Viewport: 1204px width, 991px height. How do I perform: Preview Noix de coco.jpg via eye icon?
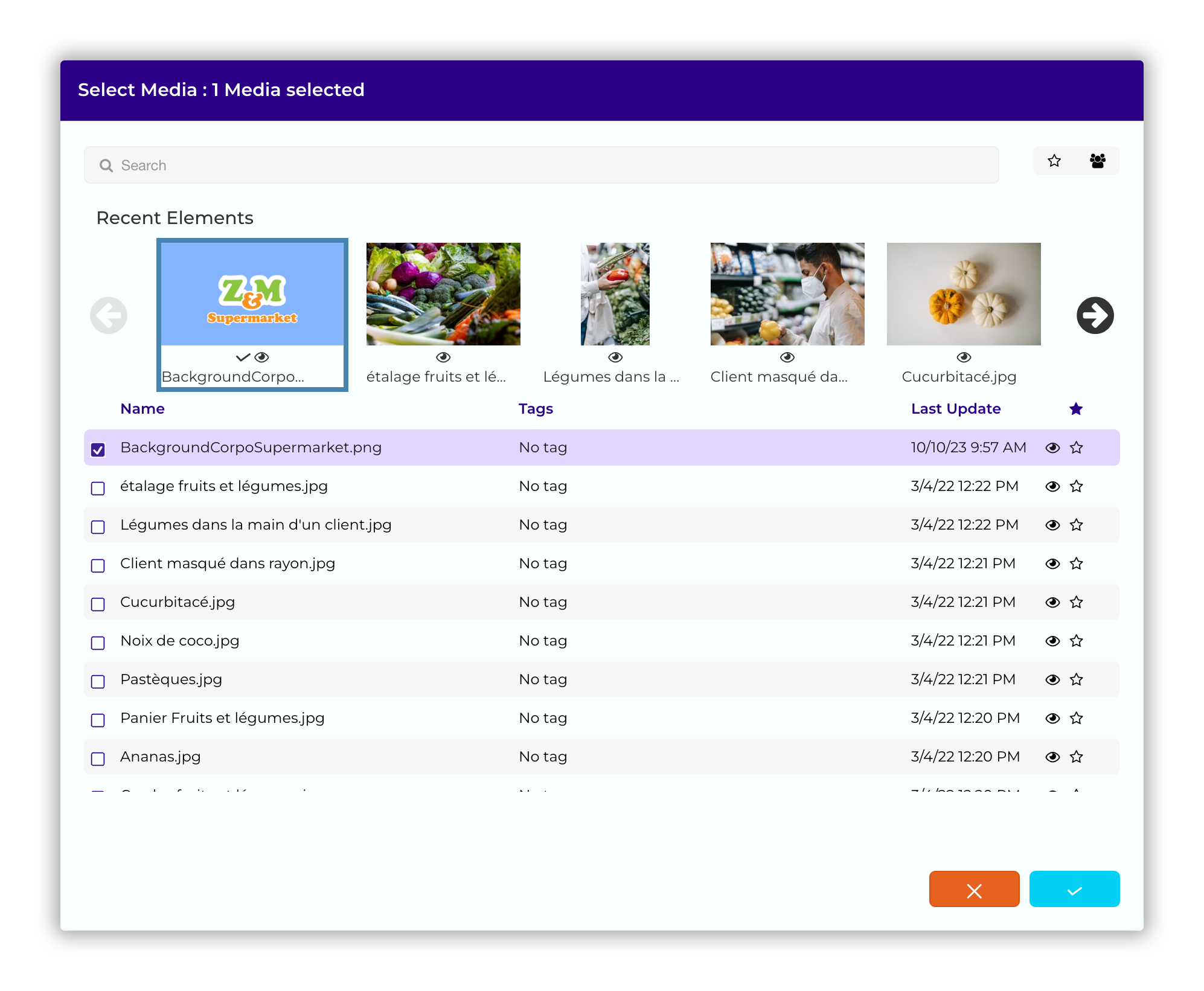[x=1052, y=641]
